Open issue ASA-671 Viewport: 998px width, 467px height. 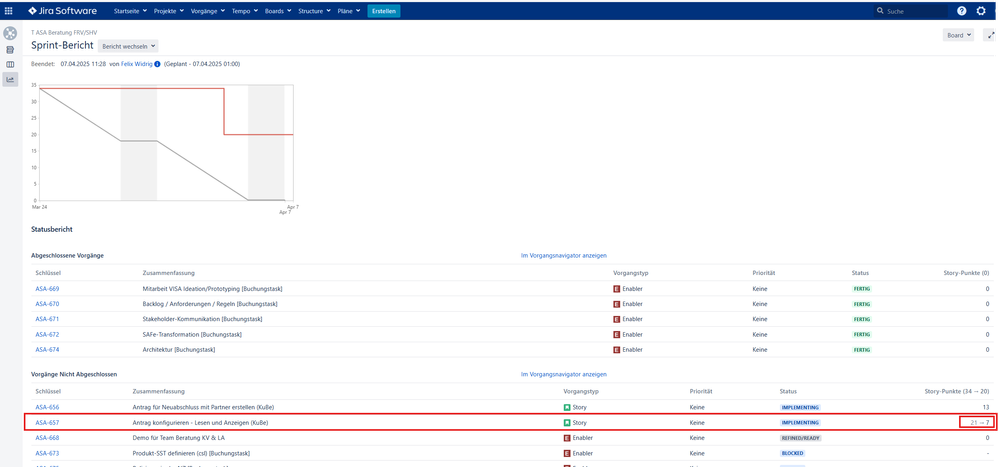[47, 319]
